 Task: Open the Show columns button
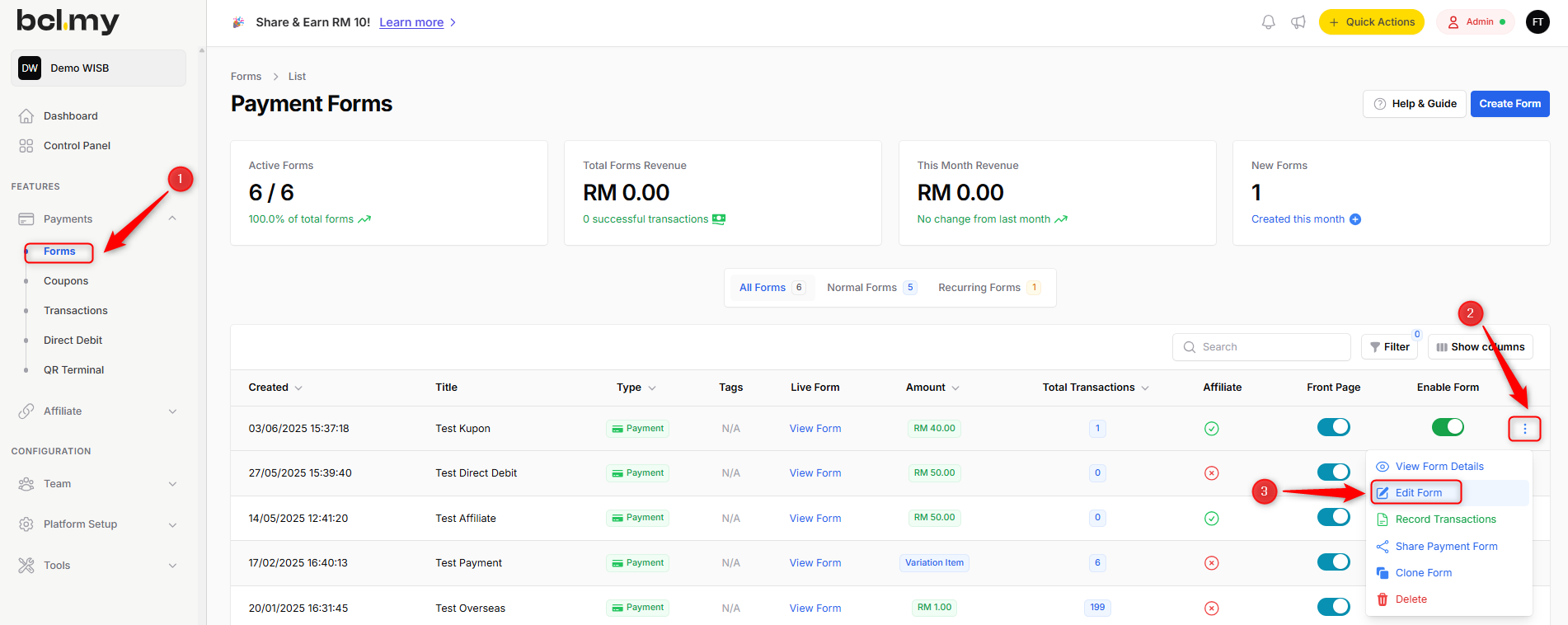(x=1480, y=347)
